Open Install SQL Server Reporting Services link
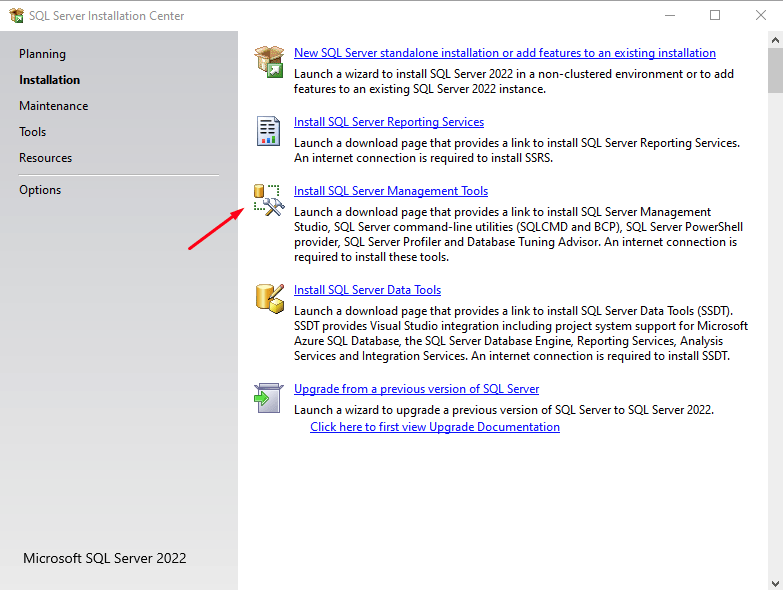The width and height of the screenshot is (783, 590). coord(389,122)
